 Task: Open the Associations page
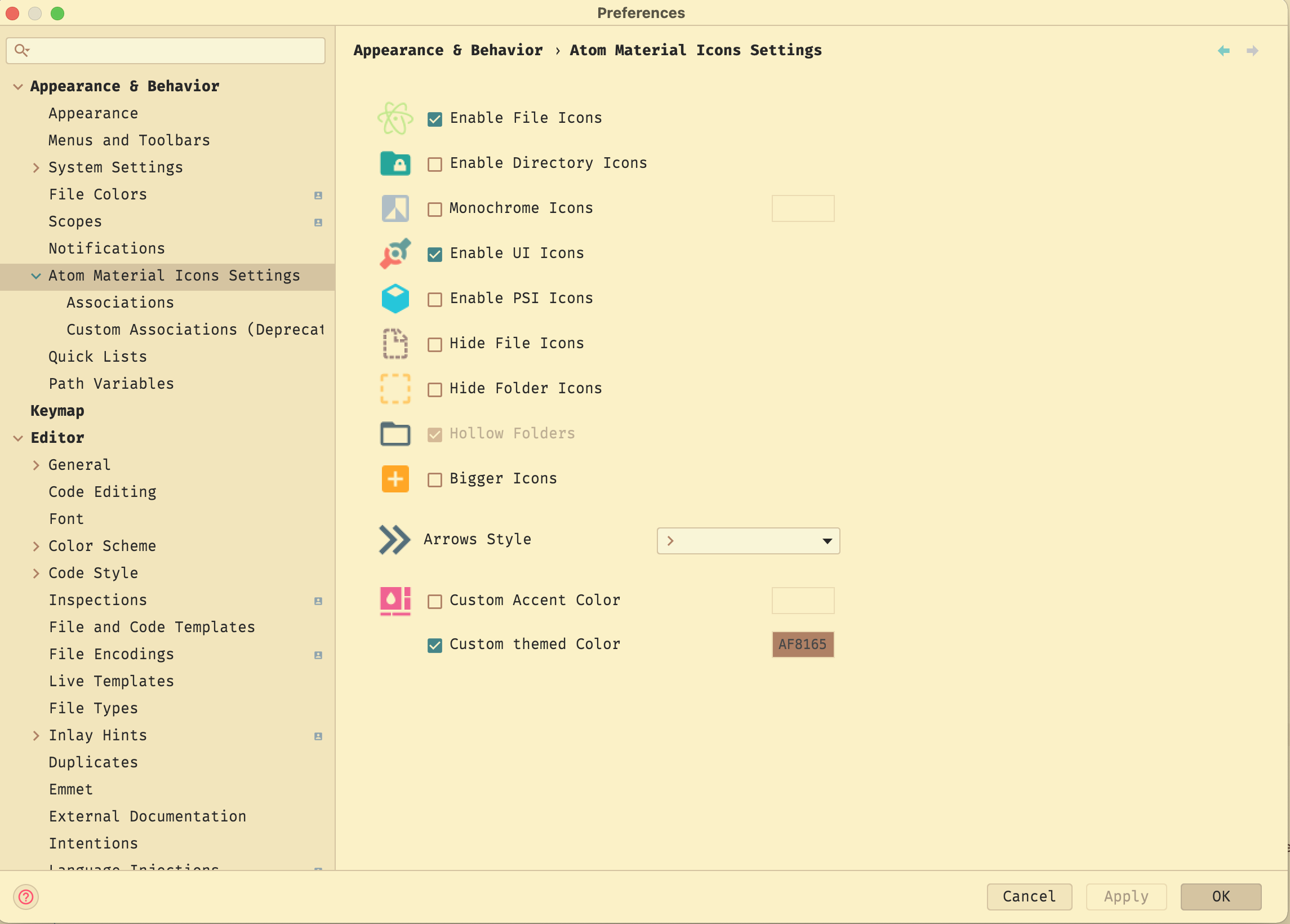coord(120,302)
